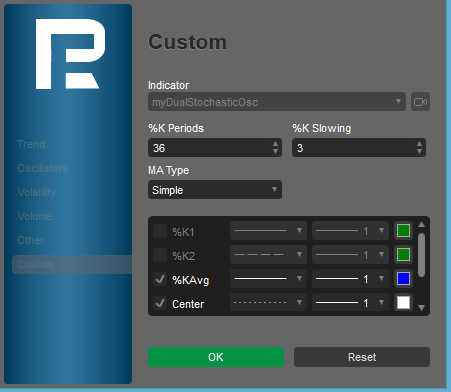Viewport: 451px width, 392px height.
Task: Enable the %K2 line checkbox
Action: (x=160, y=255)
